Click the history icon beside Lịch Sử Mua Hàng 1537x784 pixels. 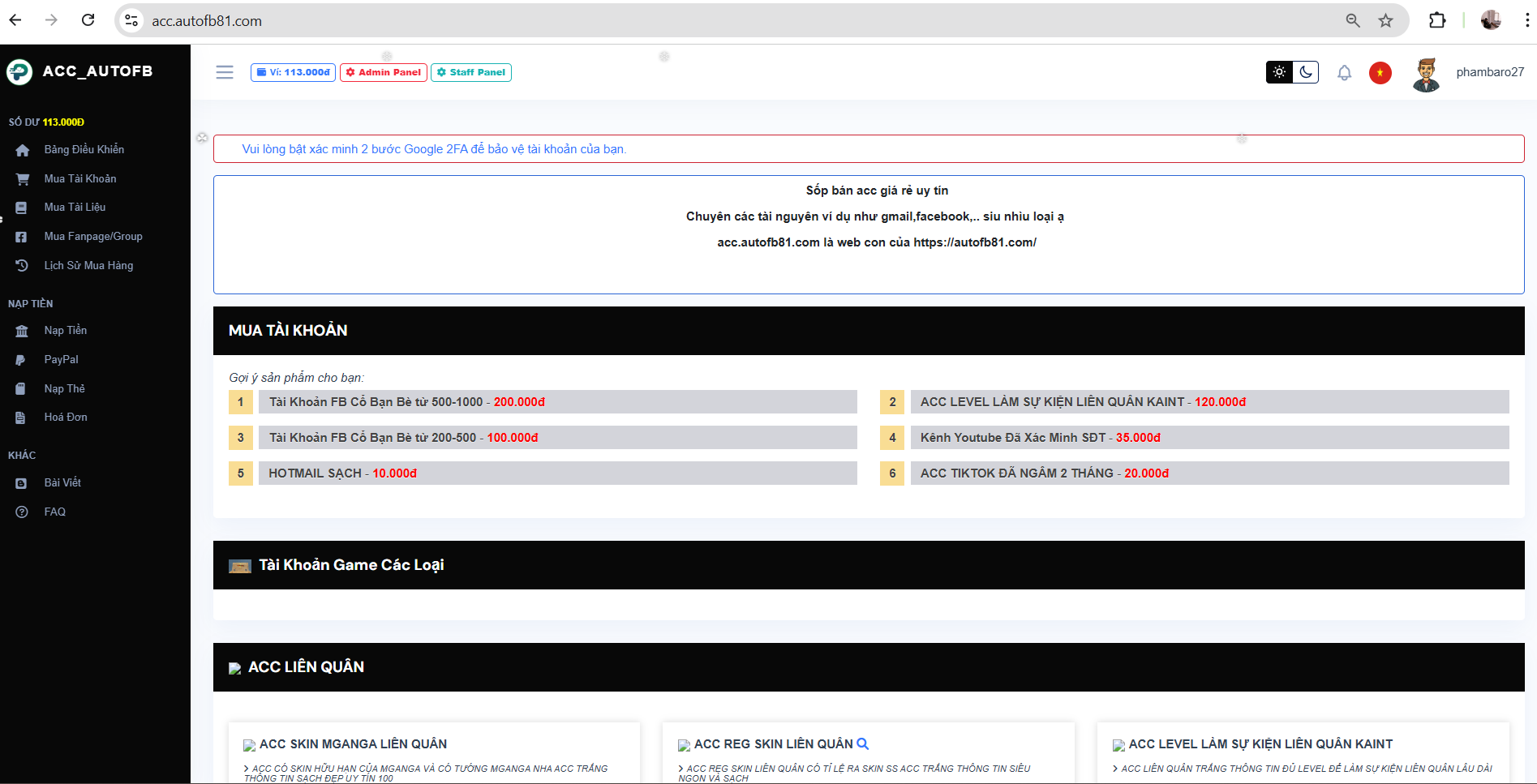22,266
